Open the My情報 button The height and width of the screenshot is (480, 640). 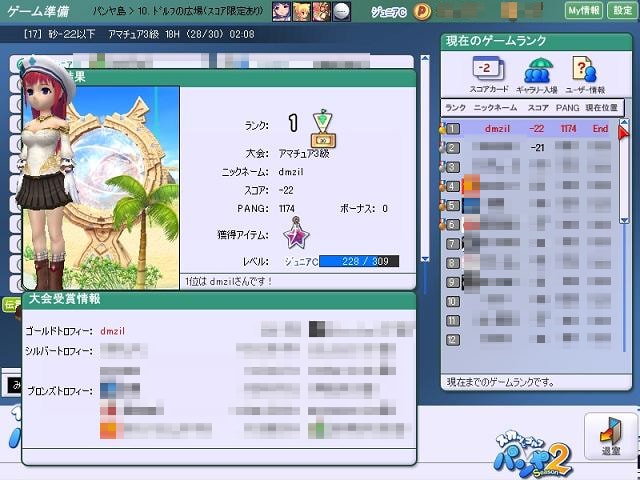click(584, 10)
